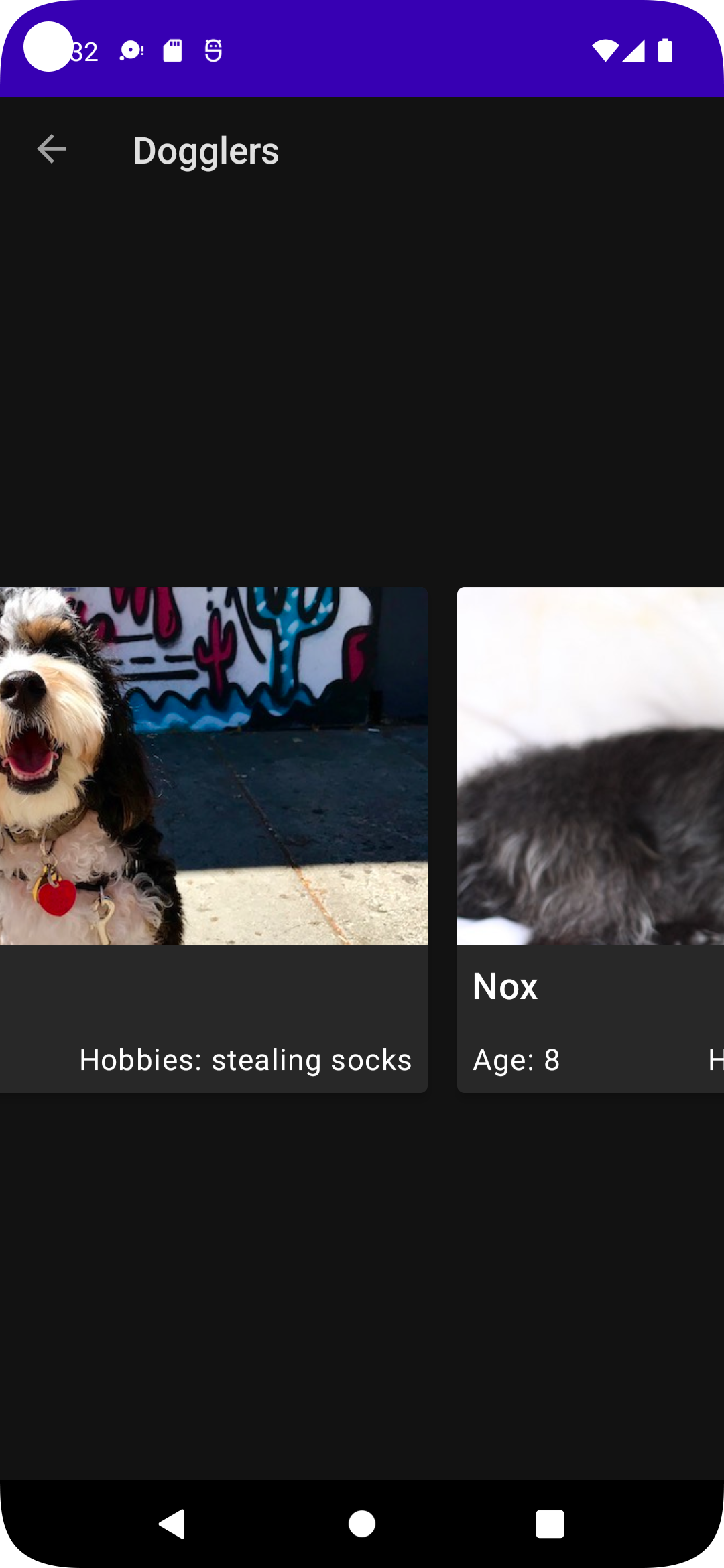The height and width of the screenshot is (1568, 724).
Task: Select the Nox dog card
Action: (x=591, y=840)
